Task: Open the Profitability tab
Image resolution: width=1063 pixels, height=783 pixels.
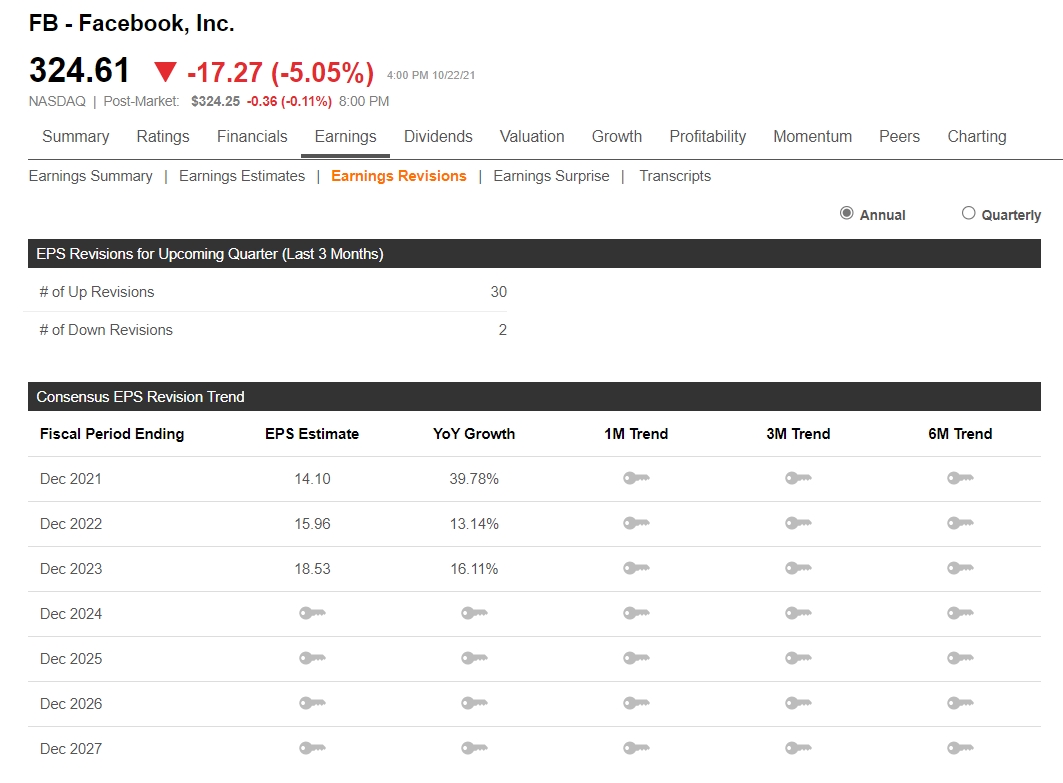Action: [708, 136]
